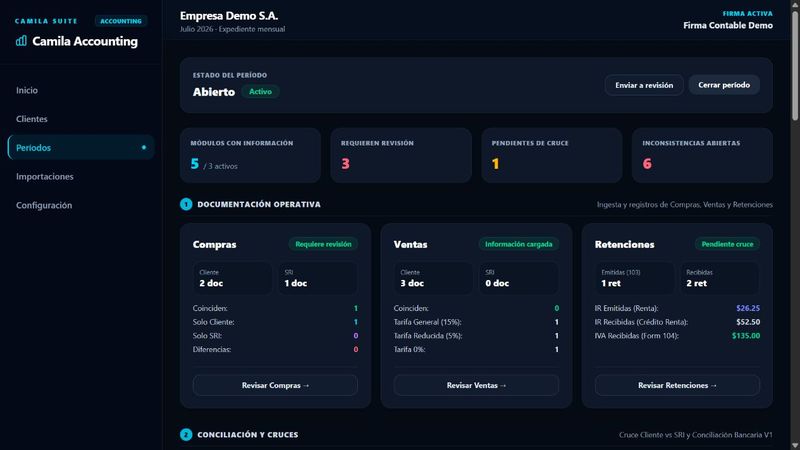This screenshot has width=800, height=450.
Task: Open Revisar Compras
Action: [275, 385]
